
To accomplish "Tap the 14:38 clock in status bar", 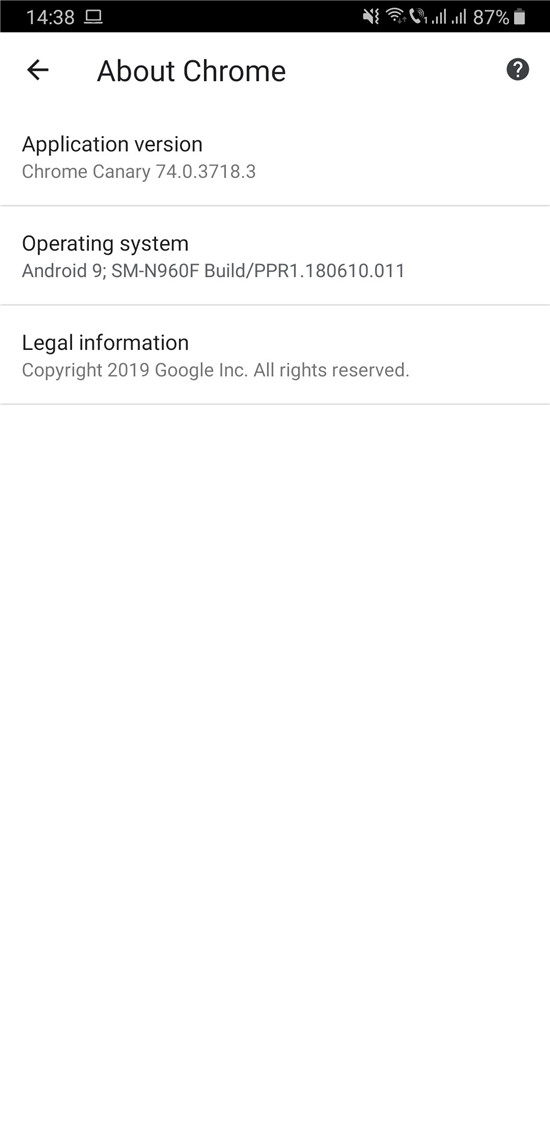I will (50, 17).
